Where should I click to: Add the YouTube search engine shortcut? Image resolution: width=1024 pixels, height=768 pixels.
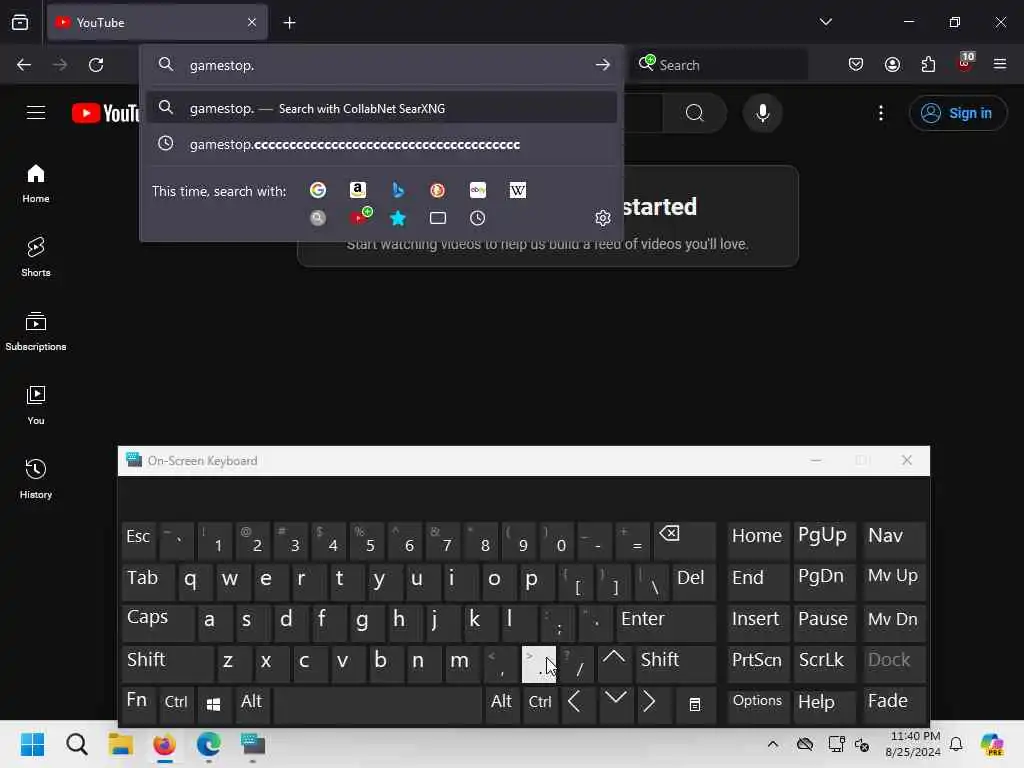coord(360,217)
